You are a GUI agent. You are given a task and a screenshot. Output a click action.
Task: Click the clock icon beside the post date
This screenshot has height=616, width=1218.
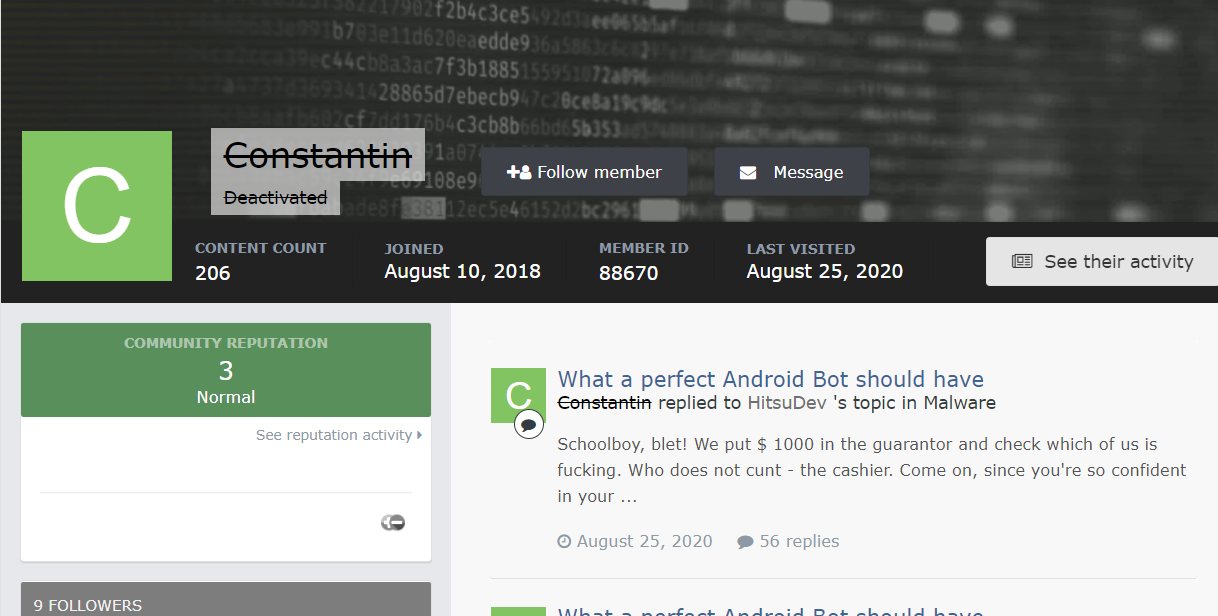pos(564,541)
